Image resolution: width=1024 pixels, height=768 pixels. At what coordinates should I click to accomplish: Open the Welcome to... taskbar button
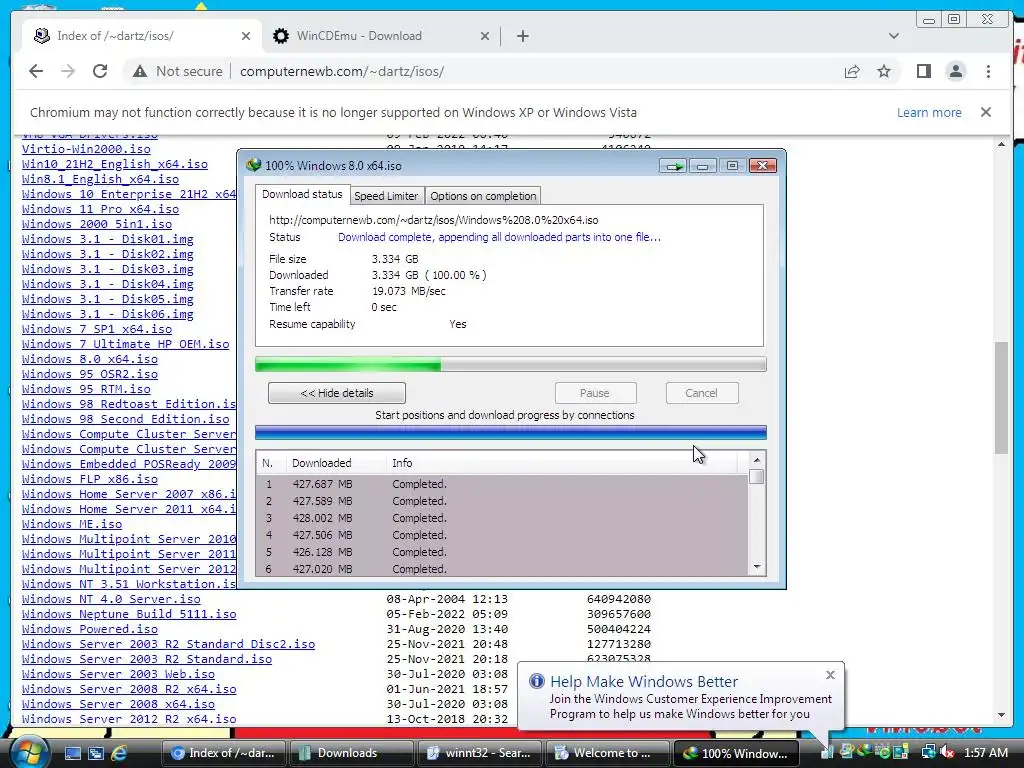click(x=607, y=753)
